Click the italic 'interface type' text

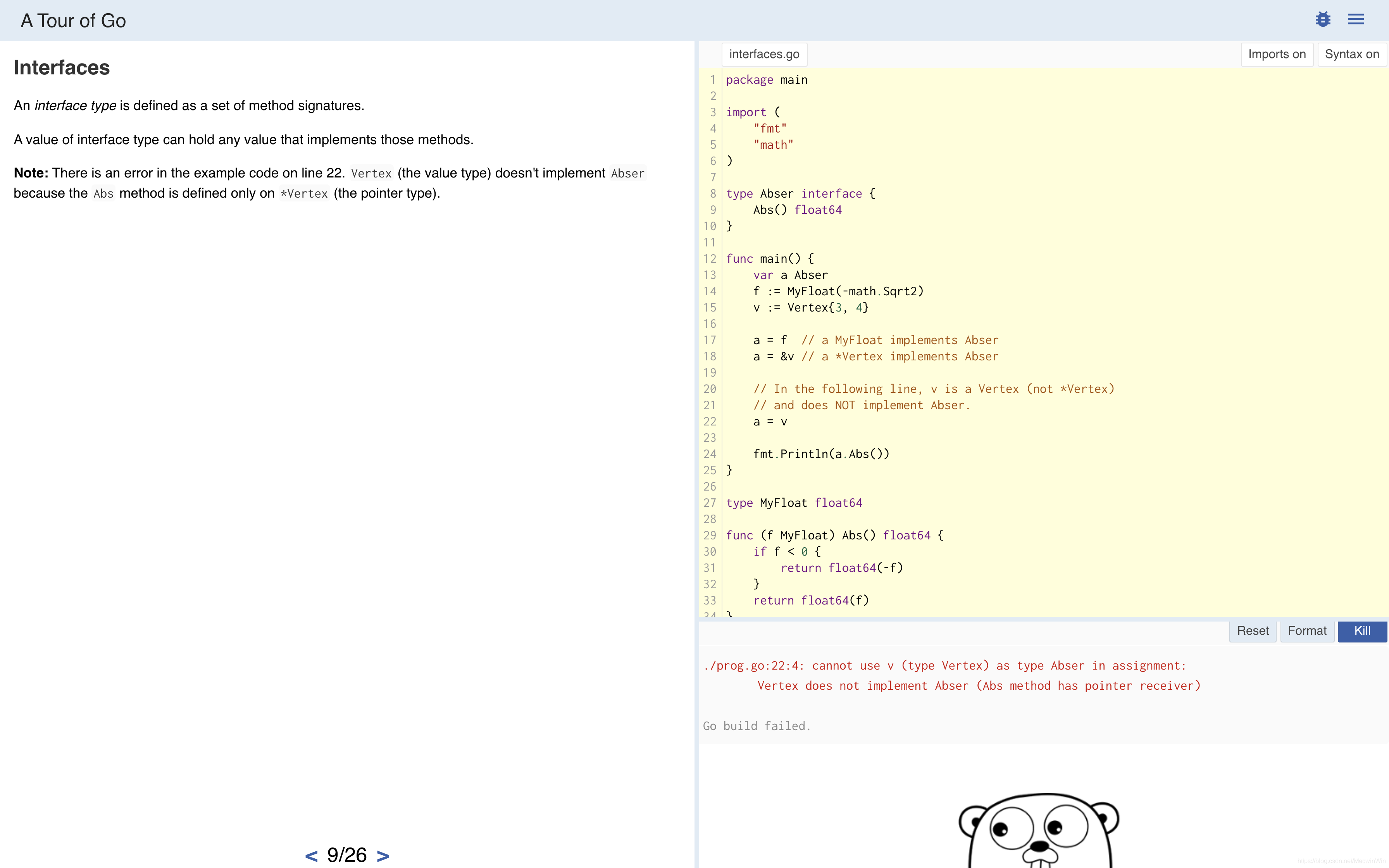pyautogui.click(x=75, y=106)
